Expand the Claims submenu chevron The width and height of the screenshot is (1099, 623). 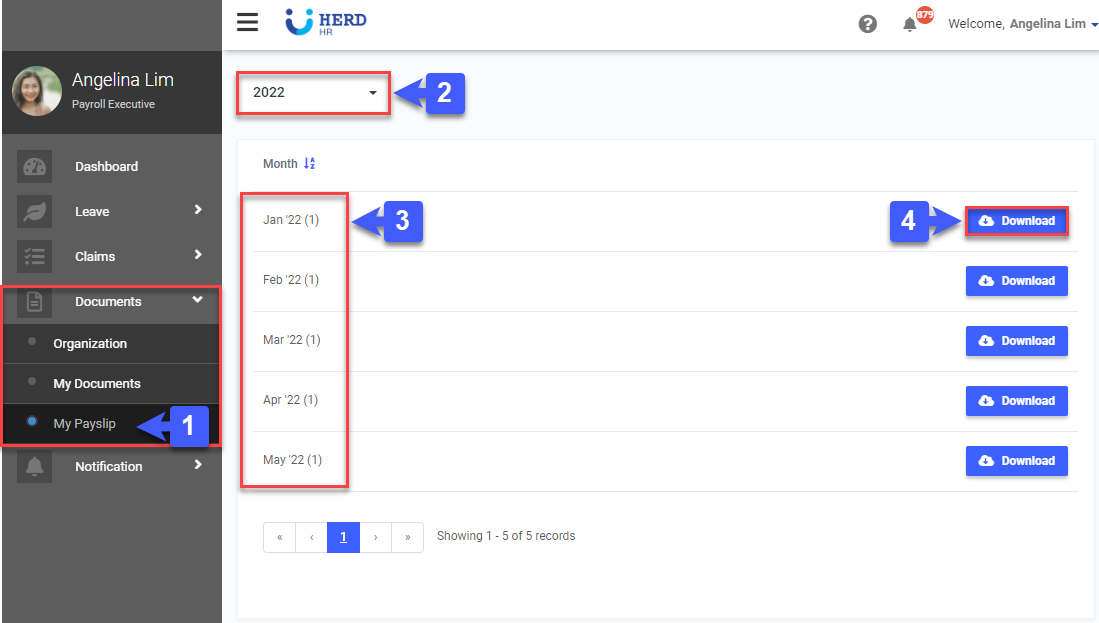198,255
